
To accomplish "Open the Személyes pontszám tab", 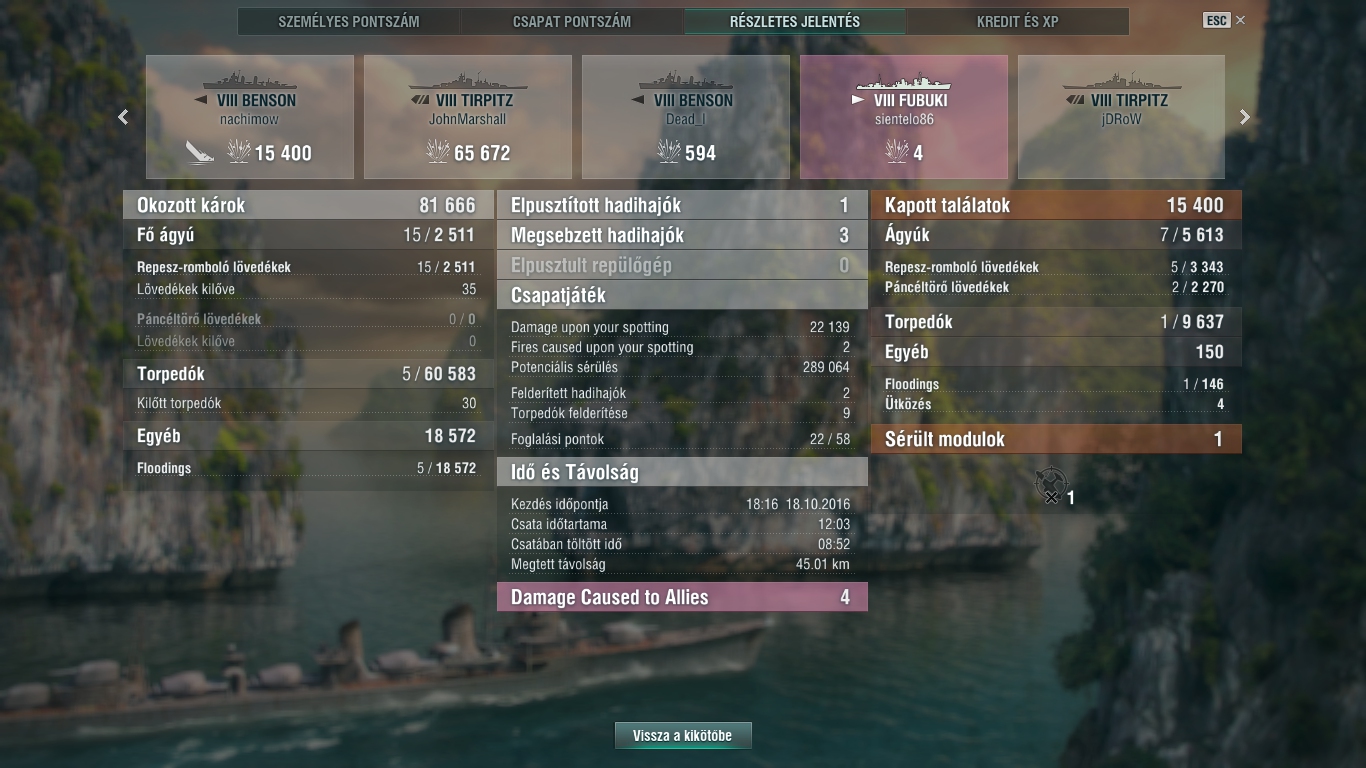I will coord(349,21).
